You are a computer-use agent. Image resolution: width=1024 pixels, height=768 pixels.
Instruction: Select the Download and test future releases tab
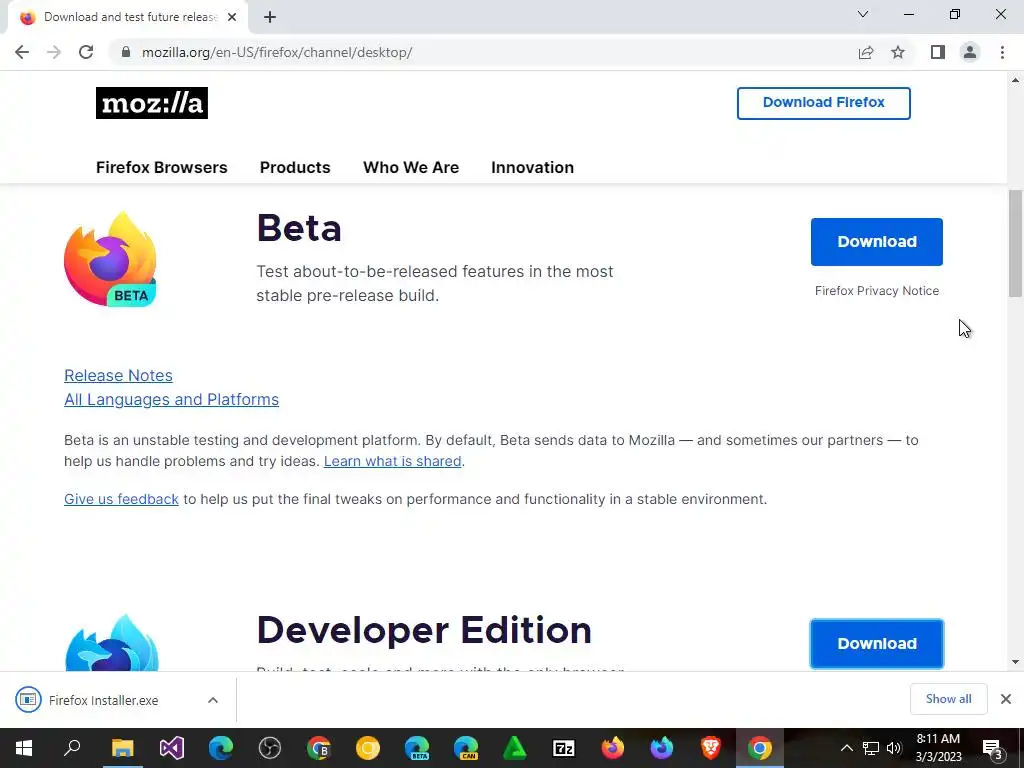[x=129, y=17]
